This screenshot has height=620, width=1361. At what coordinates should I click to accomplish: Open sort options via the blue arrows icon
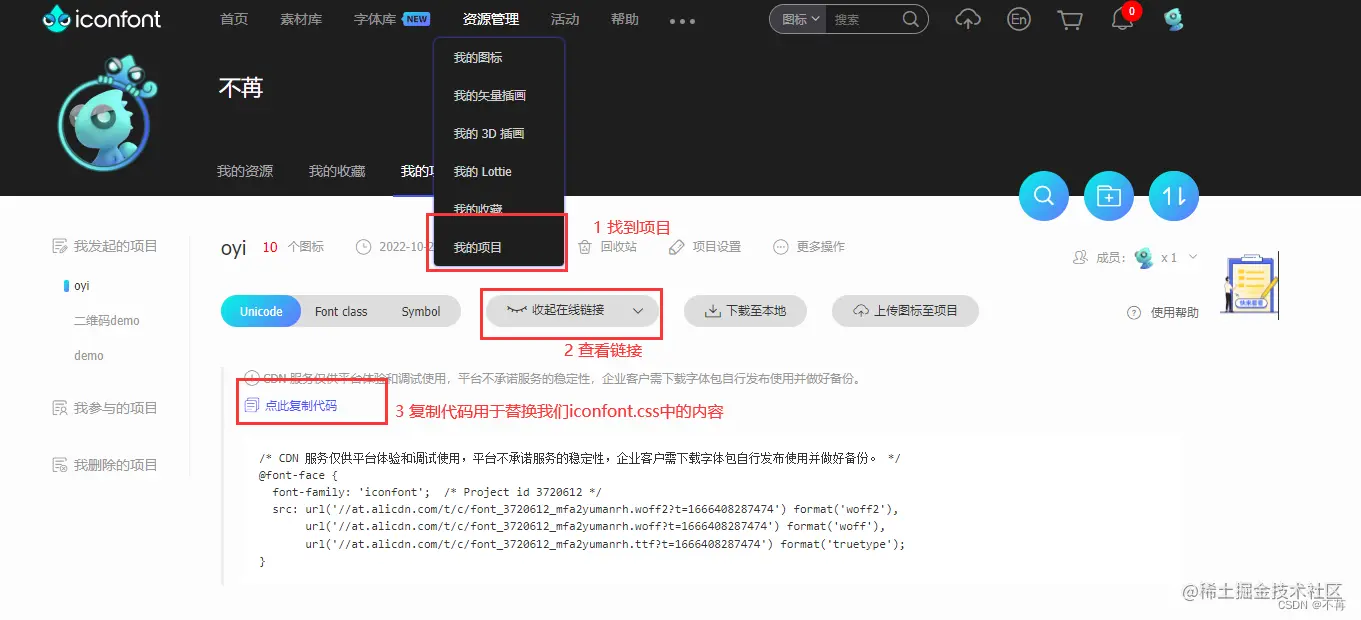(x=1173, y=196)
